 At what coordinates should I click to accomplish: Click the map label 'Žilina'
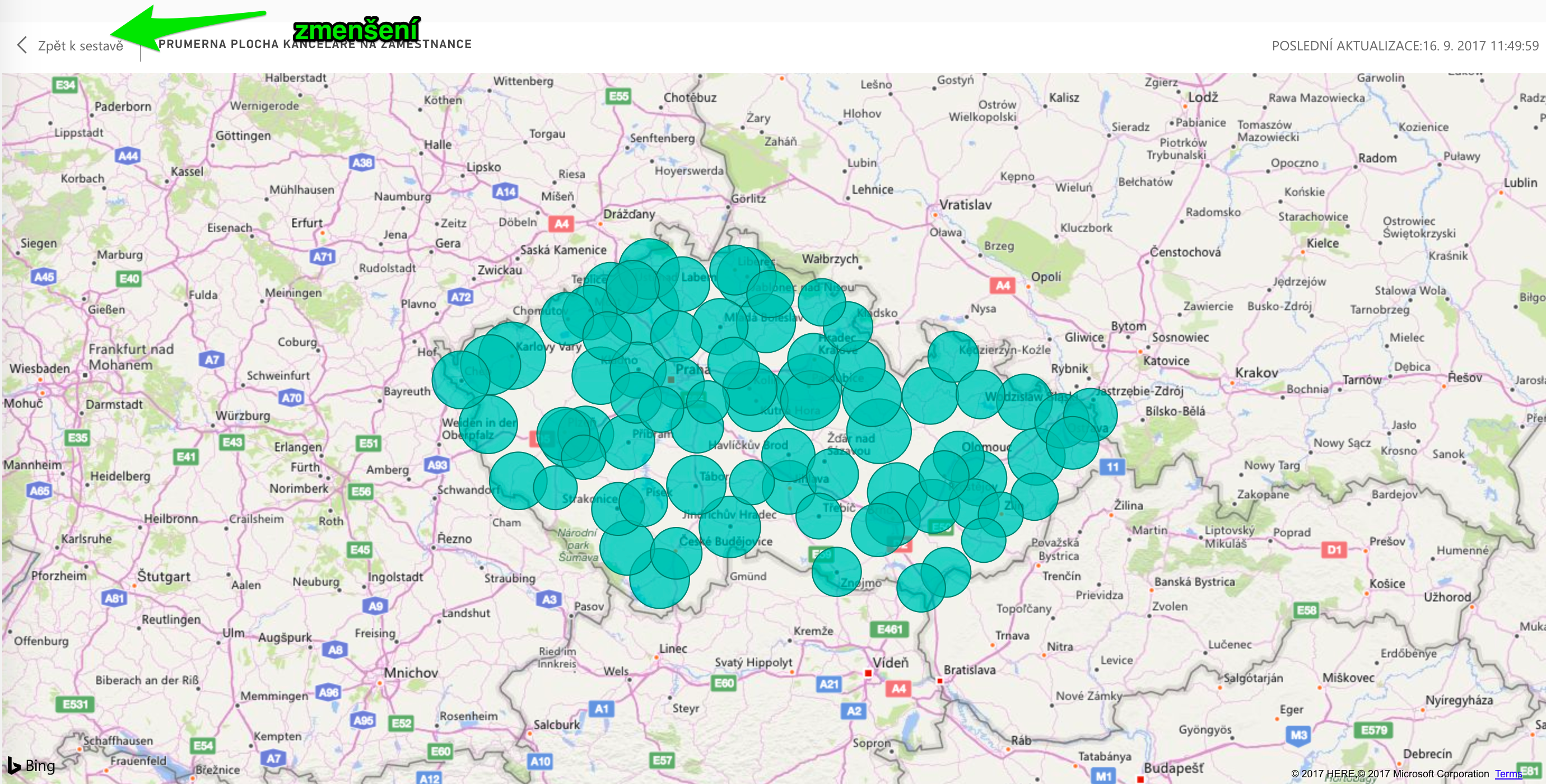1128,505
